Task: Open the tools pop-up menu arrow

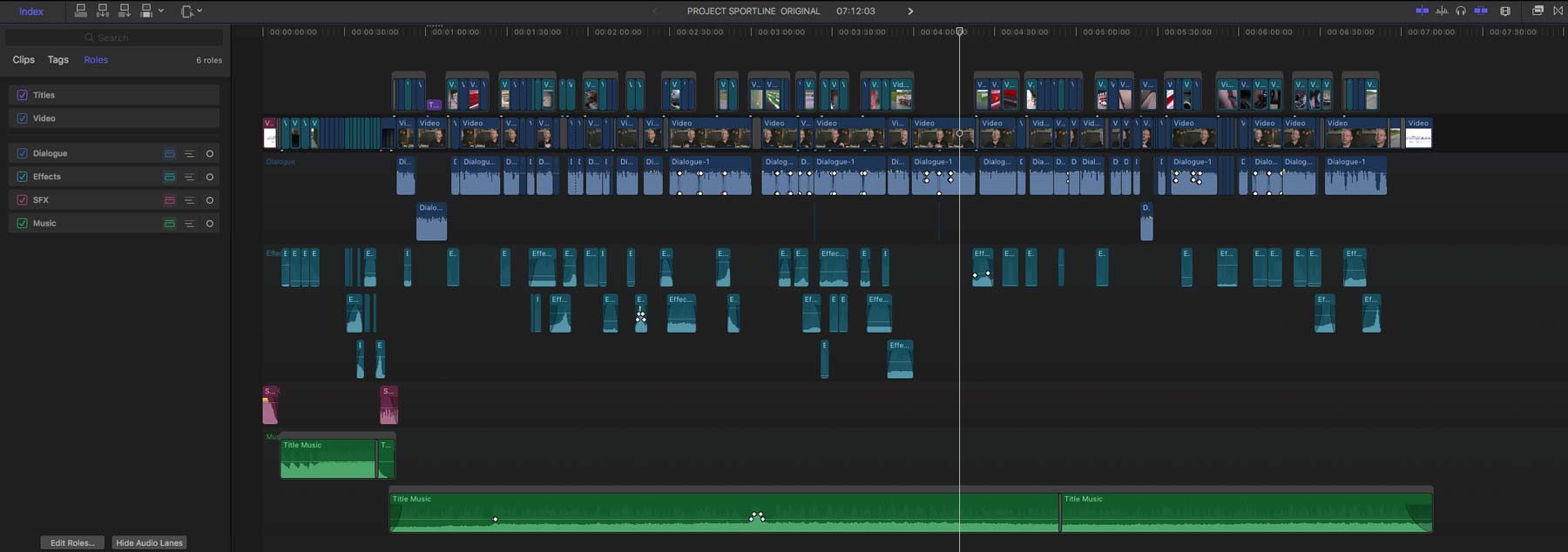Action: click(200, 10)
